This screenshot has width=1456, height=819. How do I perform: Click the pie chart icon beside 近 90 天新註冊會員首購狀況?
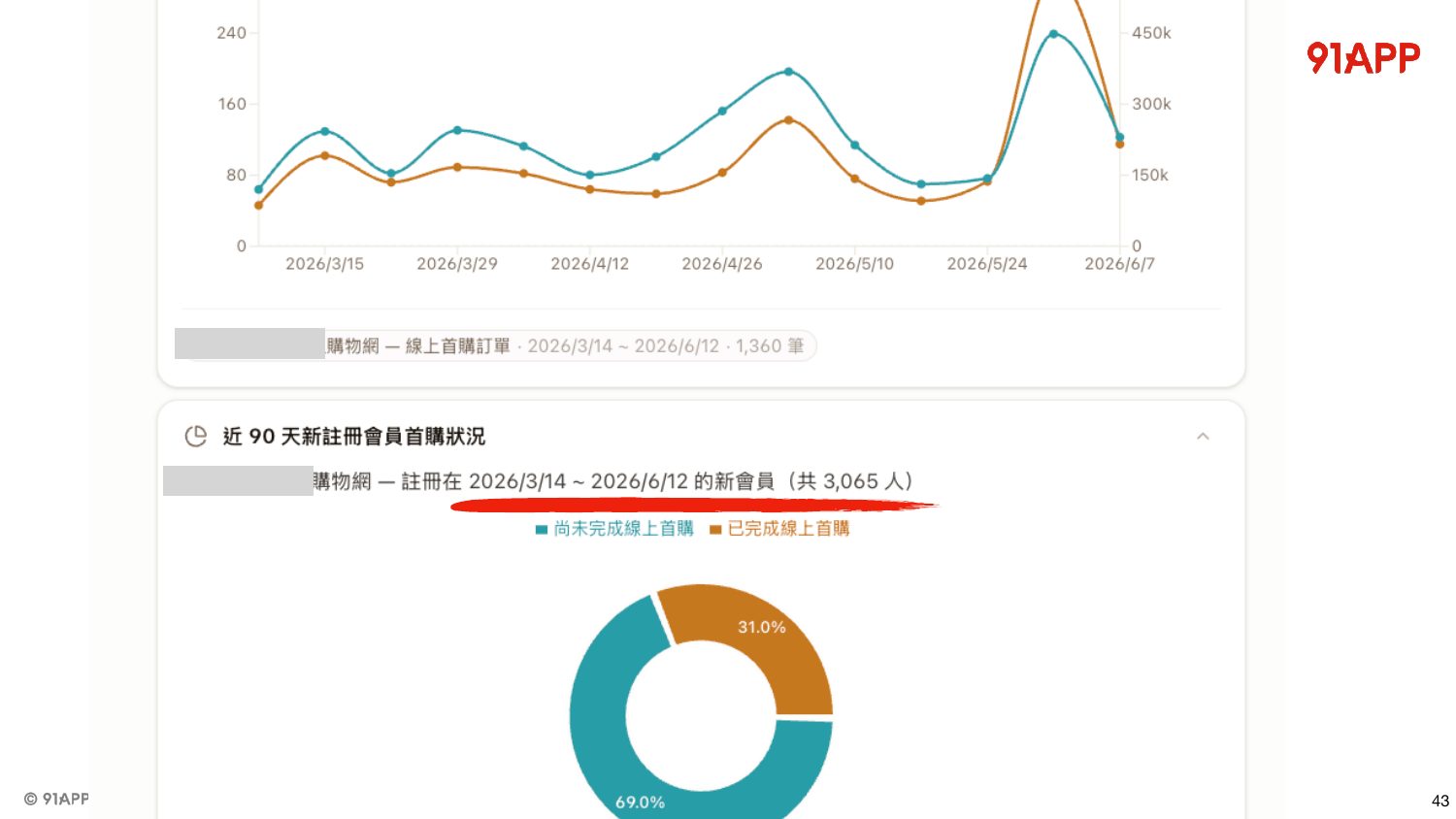(x=196, y=437)
